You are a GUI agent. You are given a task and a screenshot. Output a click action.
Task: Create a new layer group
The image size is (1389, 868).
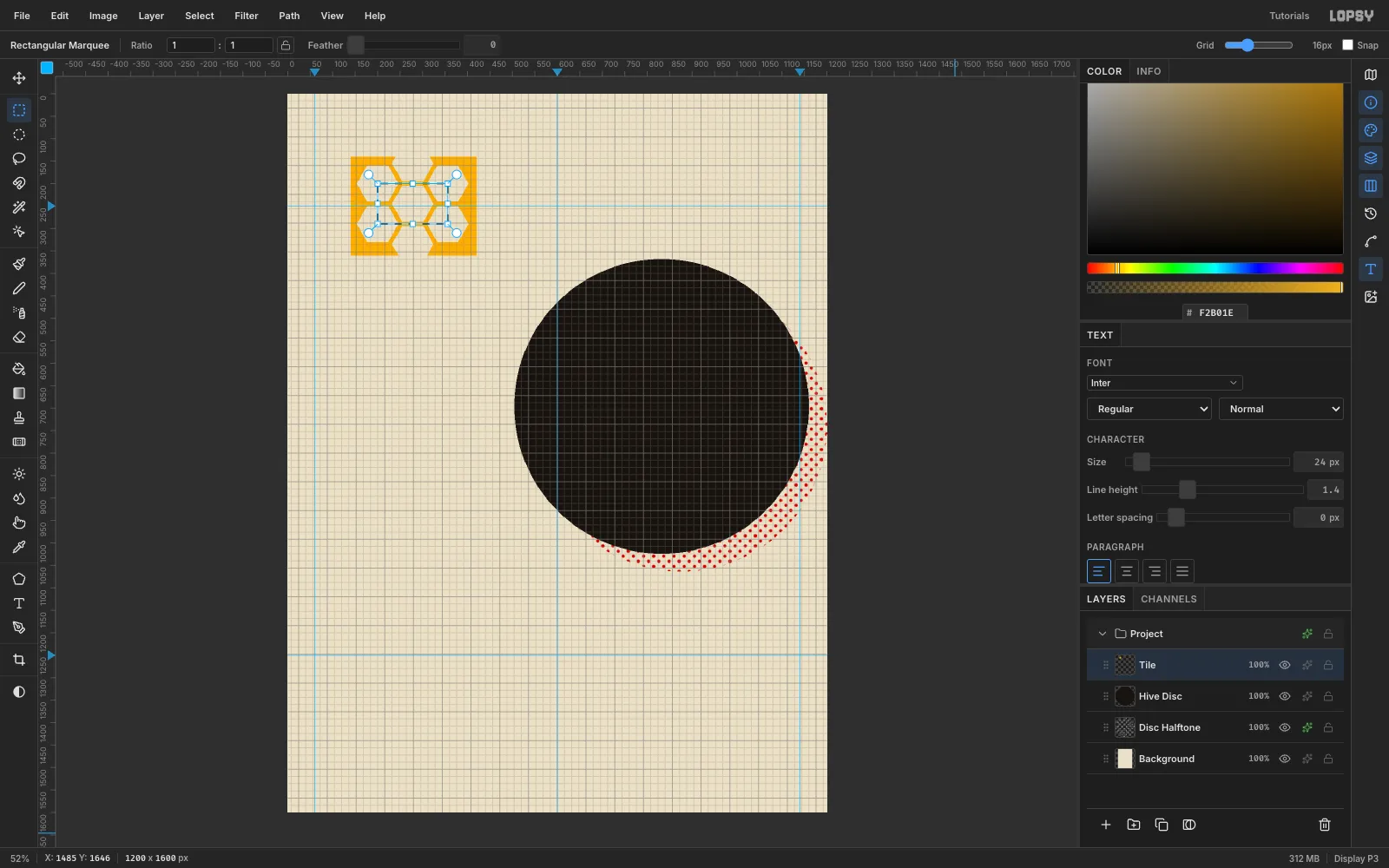pyautogui.click(x=1134, y=825)
